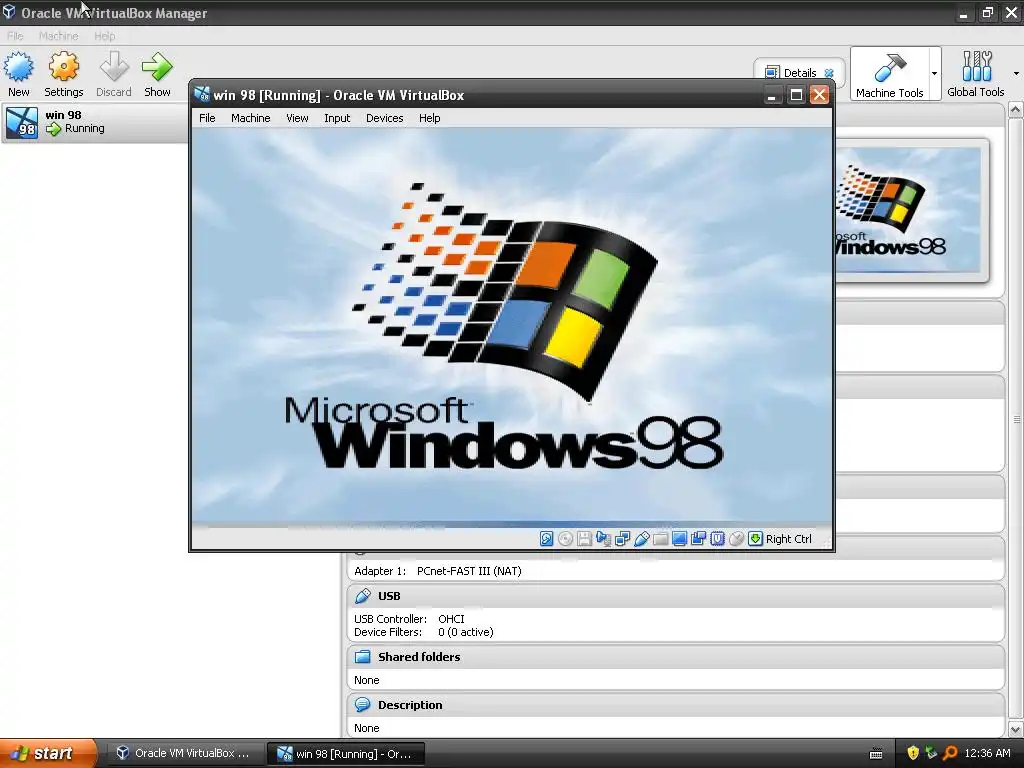
Task: Click the magnifier search tray icon
Action: (950, 753)
